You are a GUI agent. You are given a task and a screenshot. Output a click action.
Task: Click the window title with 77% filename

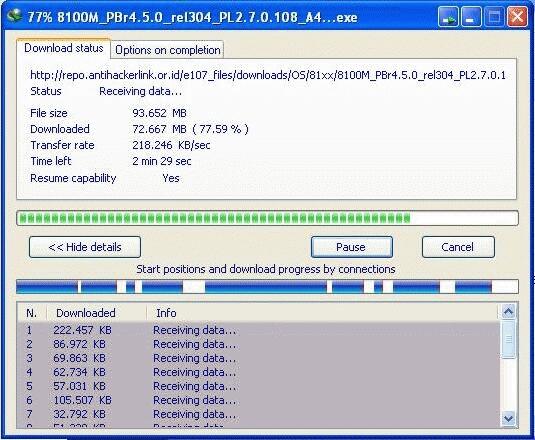pos(192,17)
